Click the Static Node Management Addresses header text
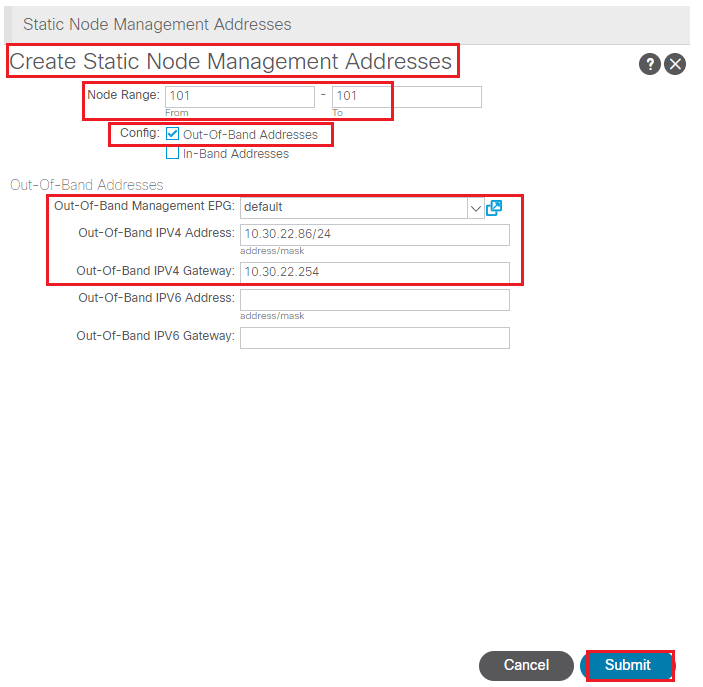 [x=157, y=24]
